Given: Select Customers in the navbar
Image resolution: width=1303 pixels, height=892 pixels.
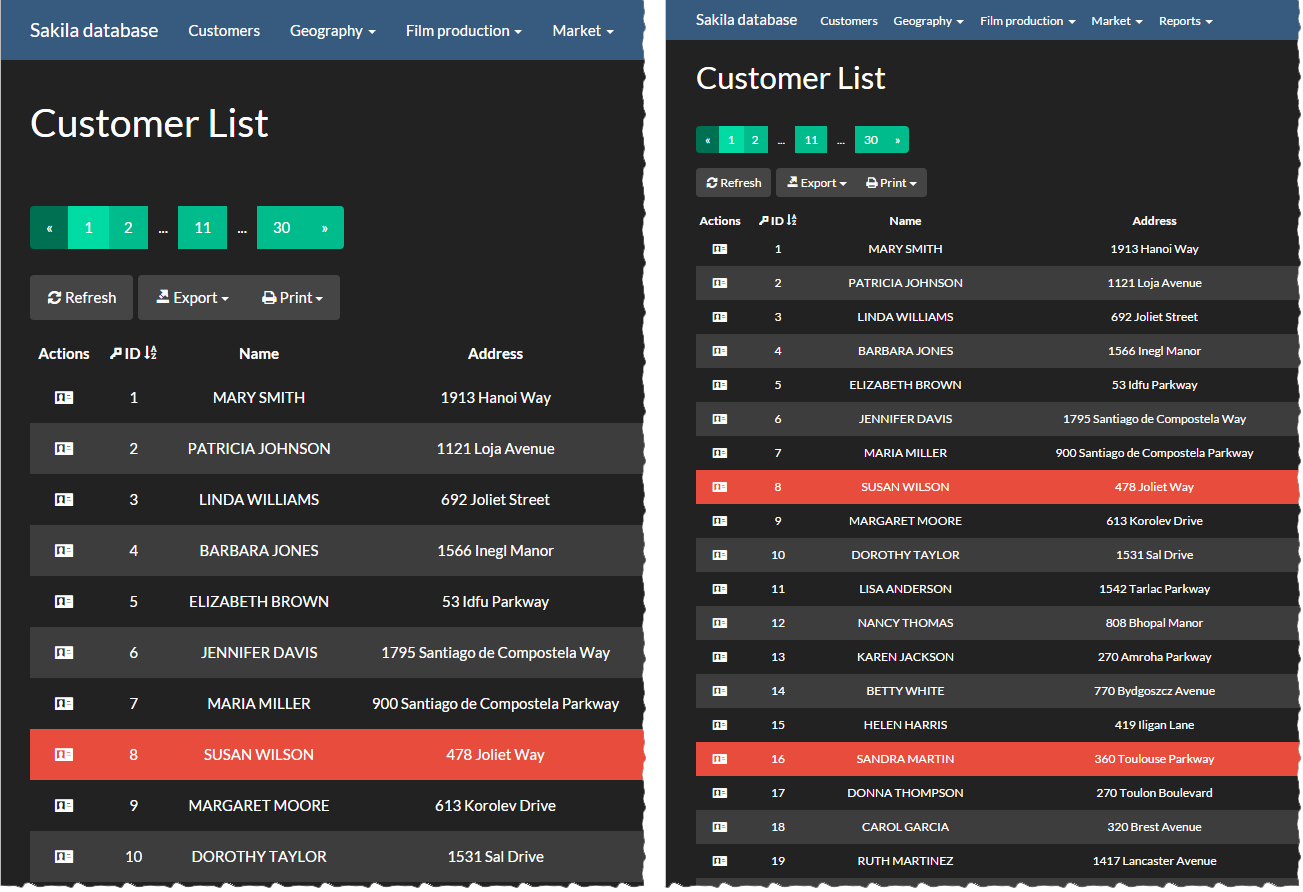Looking at the screenshot, I should [x=224, y=31].
